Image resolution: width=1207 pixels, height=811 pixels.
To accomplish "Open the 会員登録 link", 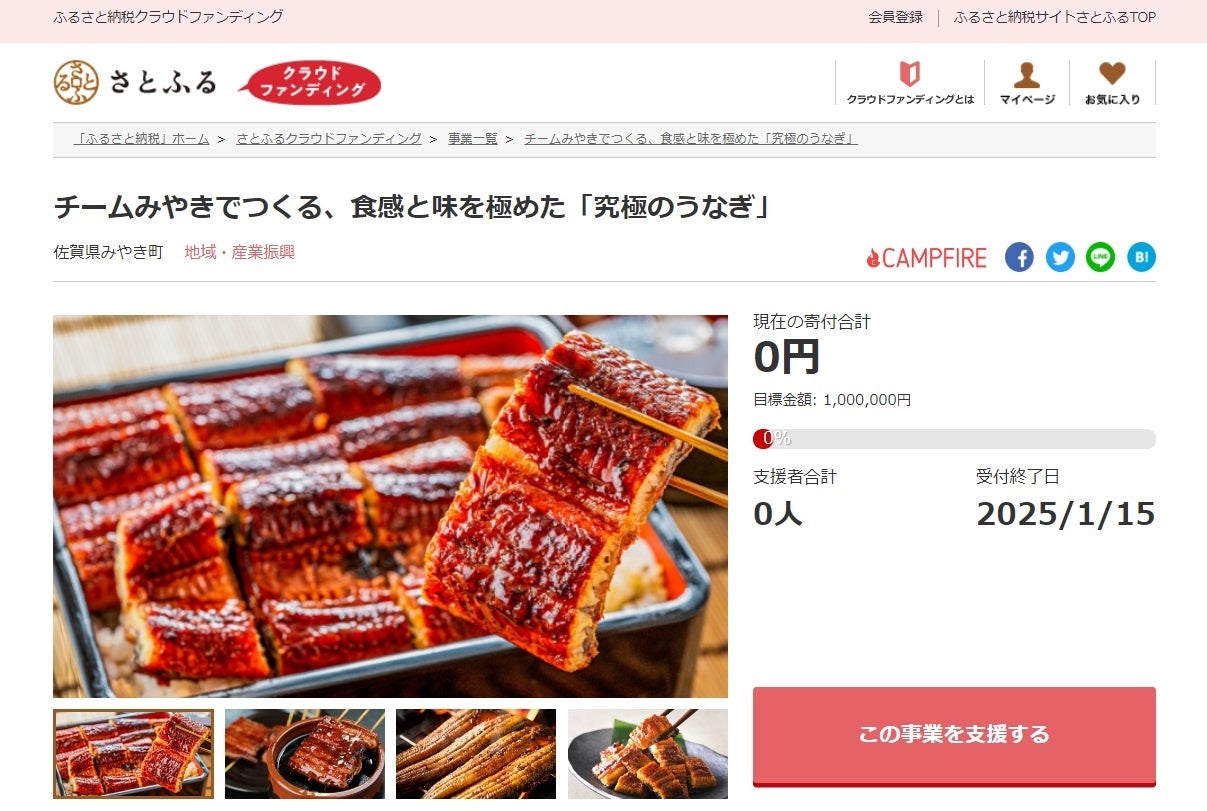I will point(895,17).
